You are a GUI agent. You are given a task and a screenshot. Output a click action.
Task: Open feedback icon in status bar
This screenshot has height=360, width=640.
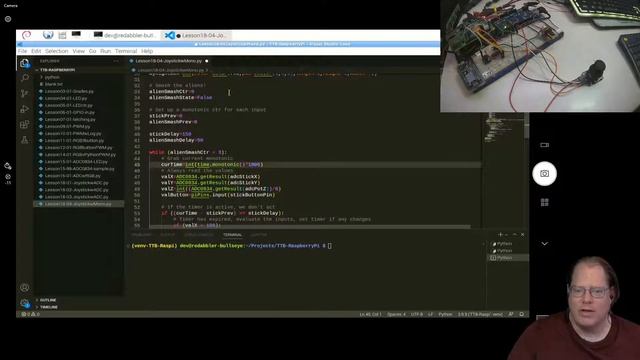pyautogui.click(x=511, y=314)
